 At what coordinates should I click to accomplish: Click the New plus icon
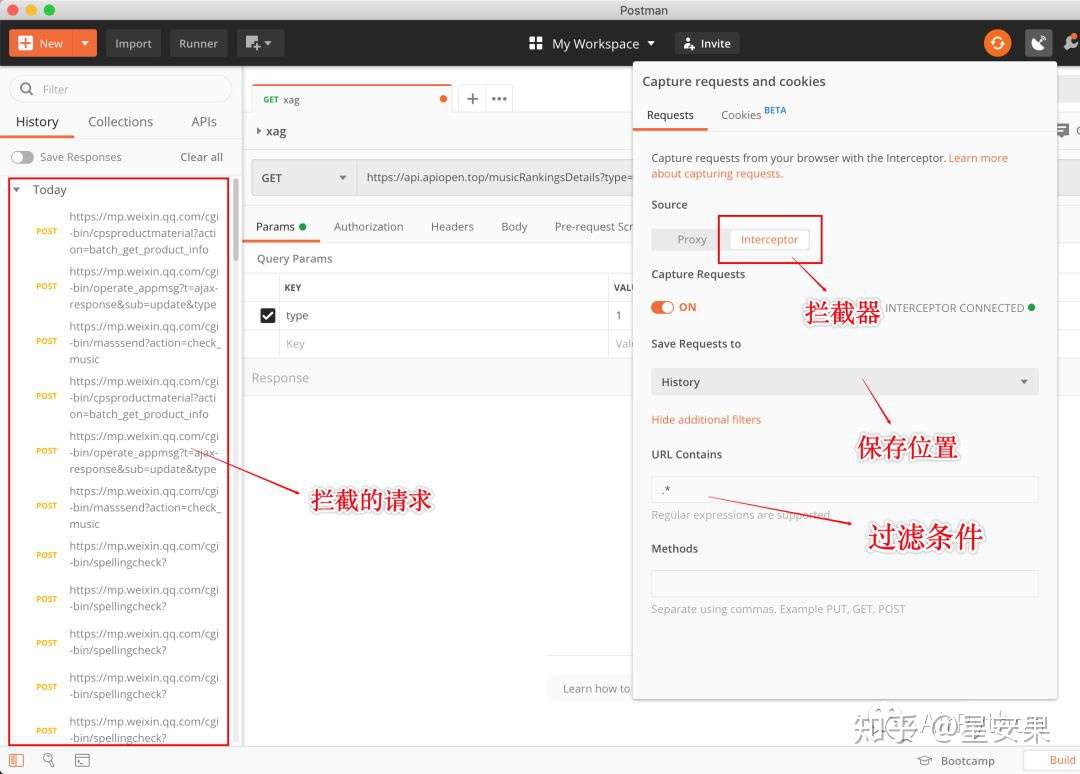pyautogui.click(x=25, y=43)
